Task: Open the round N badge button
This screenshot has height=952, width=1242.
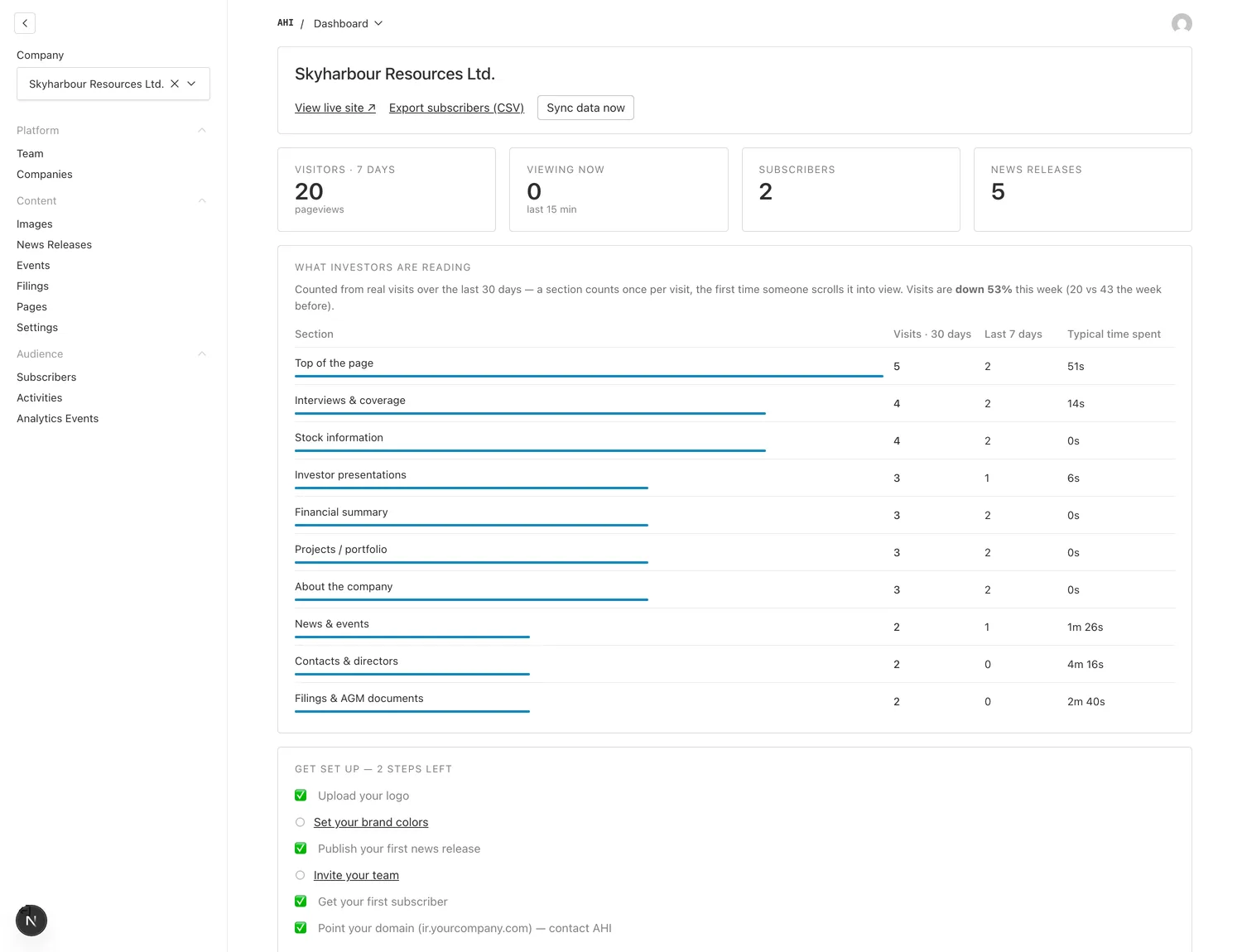Action: coord(31,921)
